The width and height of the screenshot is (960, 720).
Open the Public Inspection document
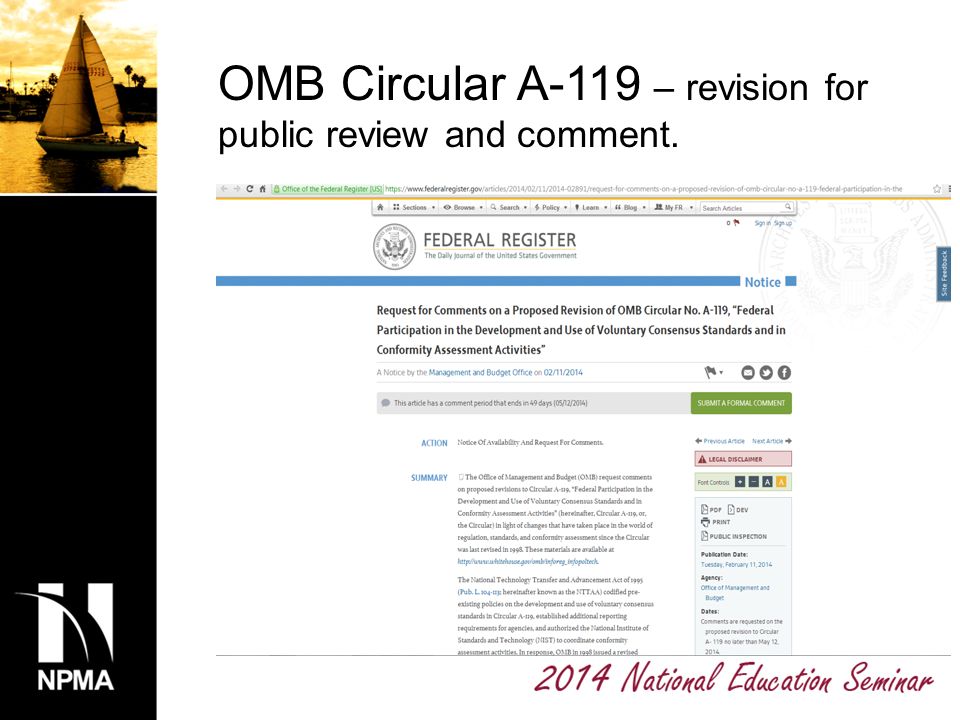click(734, 536)
